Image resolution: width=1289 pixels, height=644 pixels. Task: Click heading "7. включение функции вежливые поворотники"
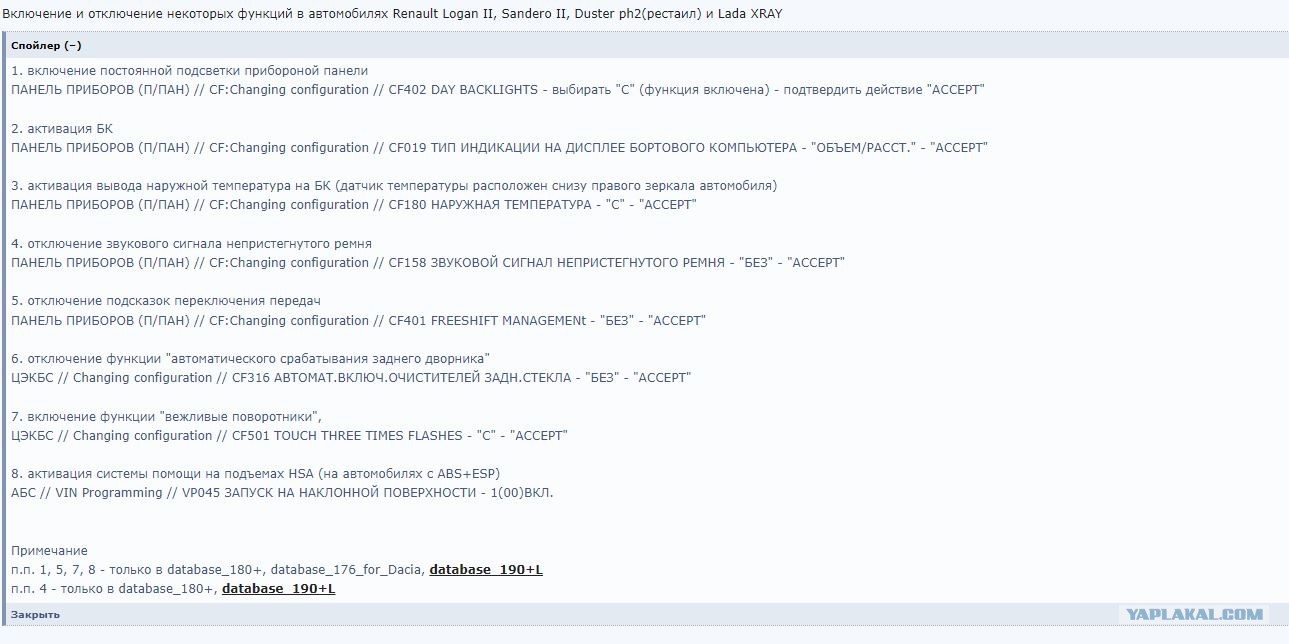coord(167,417)
